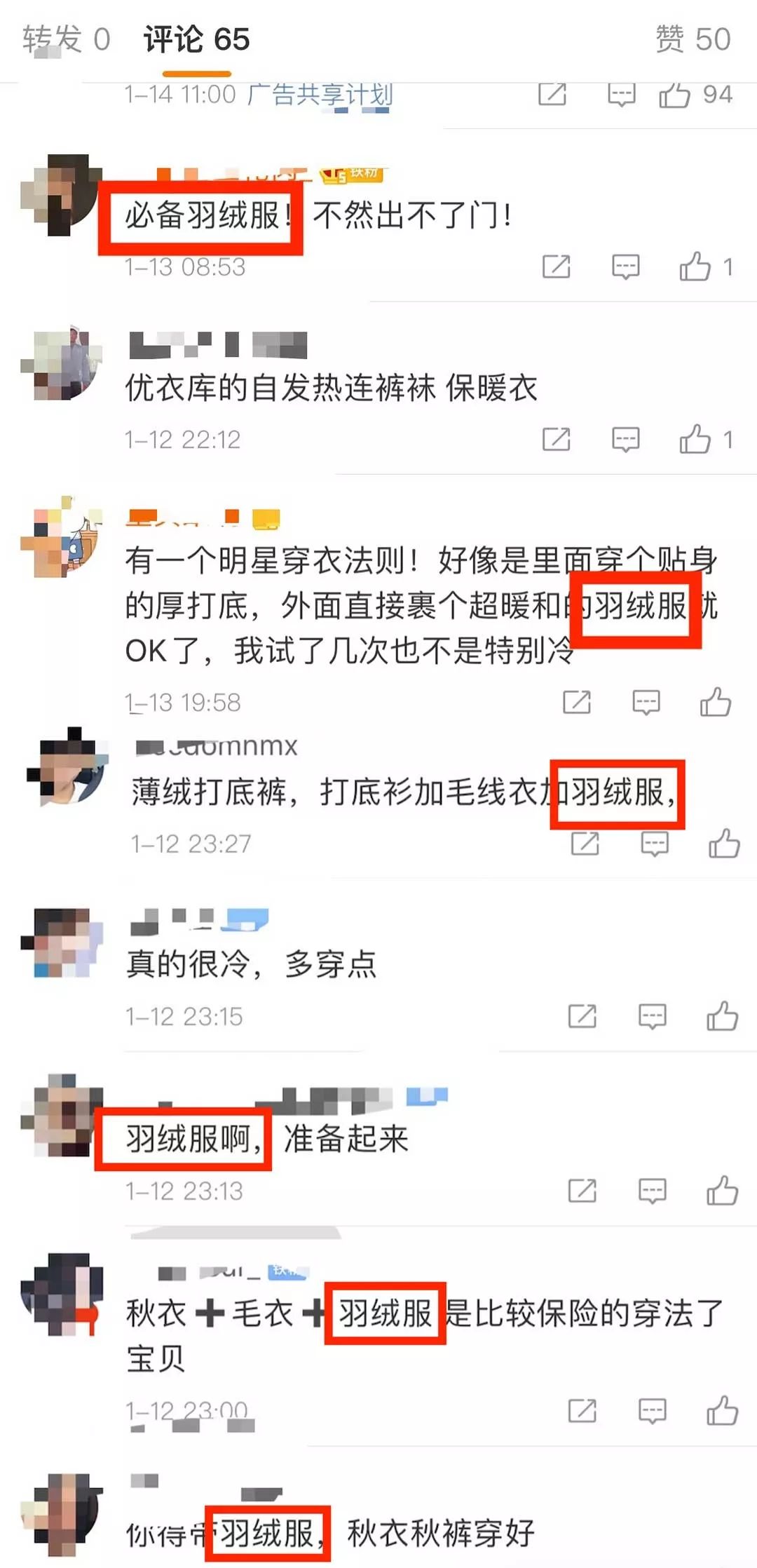Open avatar of 真的很冷 commenter
This screenshot has width=757, height=1568.
(x=62, y=942)
